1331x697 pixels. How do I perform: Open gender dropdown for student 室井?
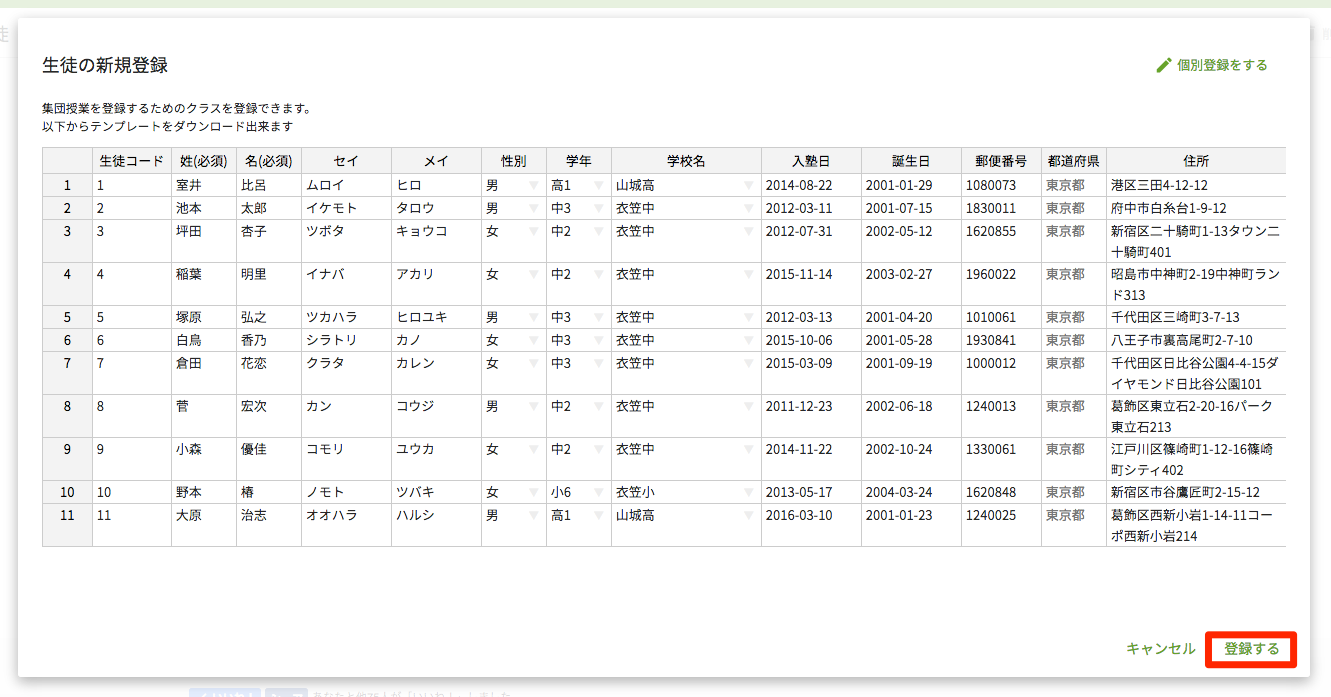[x=533, y=186]
